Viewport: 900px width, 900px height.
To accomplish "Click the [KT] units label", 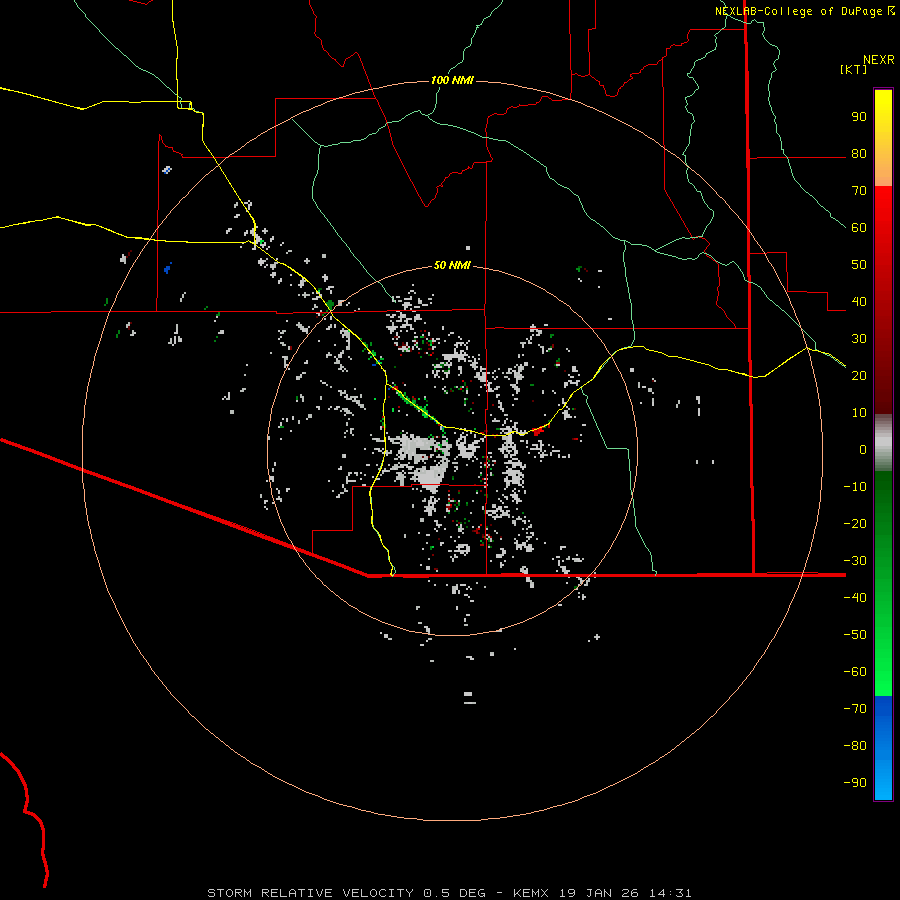I will (853, 69).
